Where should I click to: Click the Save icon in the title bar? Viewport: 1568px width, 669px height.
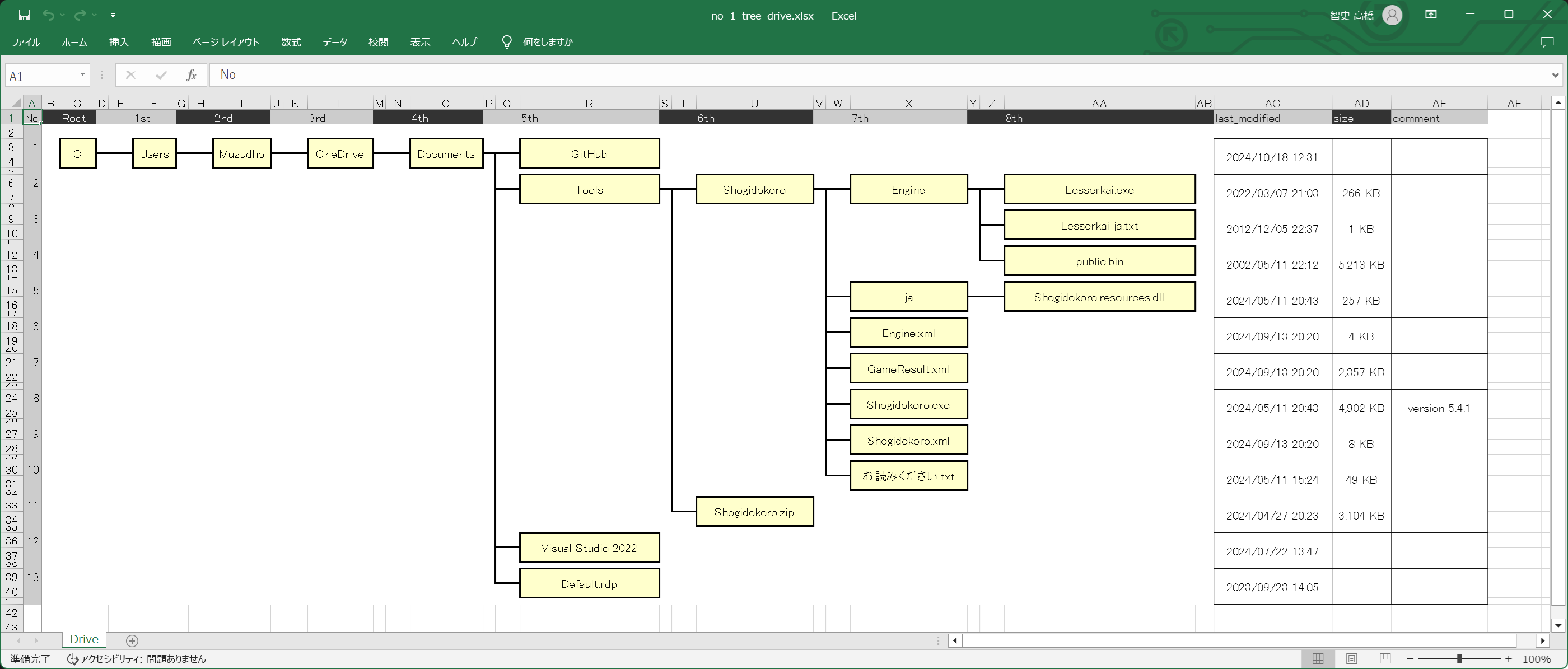24,15
